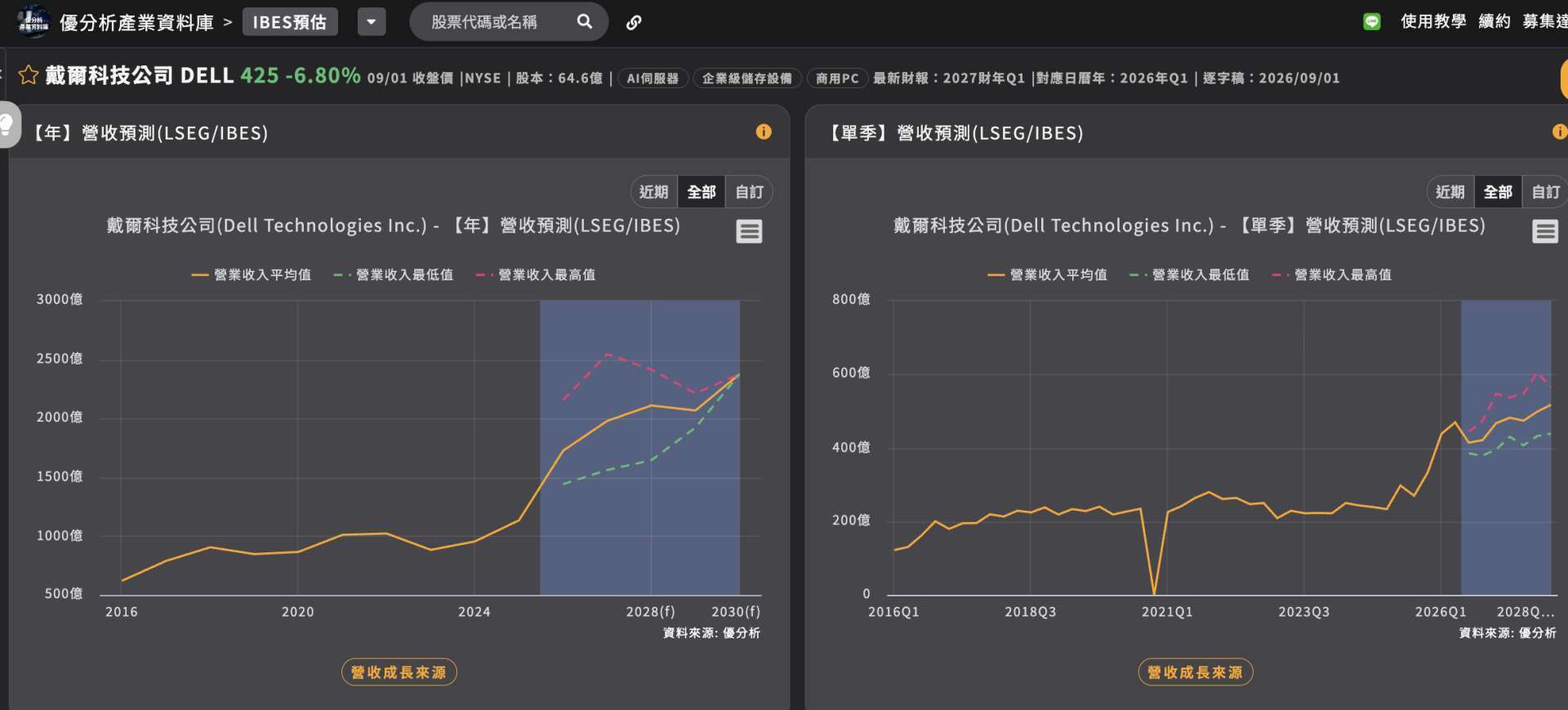
Task: Open the annual chart hamburger menu
Action: coord(749,232)
